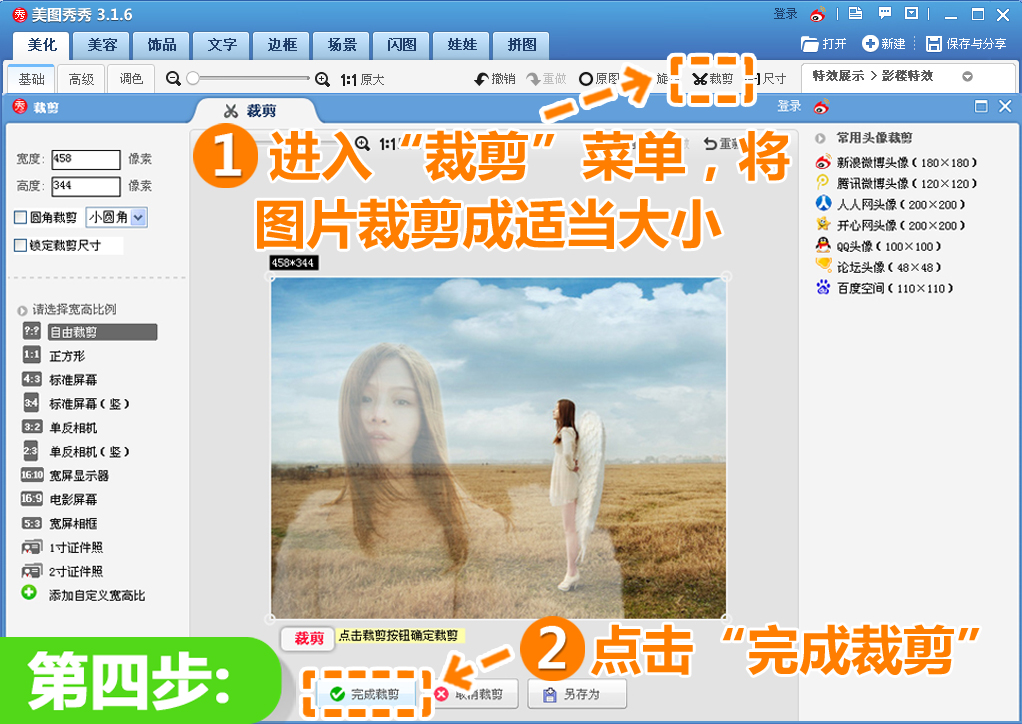Viewport: 1022px width, 724px height.
Task: Pick the 1:1 正方形 ratio icon
Action: coord(32,355)
